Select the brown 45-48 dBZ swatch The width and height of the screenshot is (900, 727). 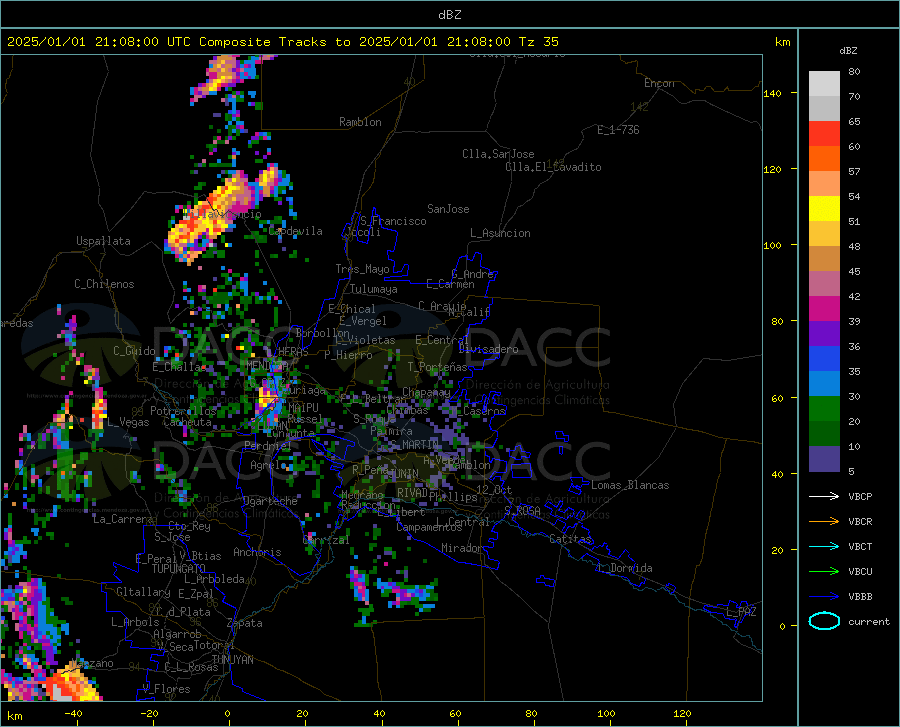pyautogui.click(x=824, y=259)
